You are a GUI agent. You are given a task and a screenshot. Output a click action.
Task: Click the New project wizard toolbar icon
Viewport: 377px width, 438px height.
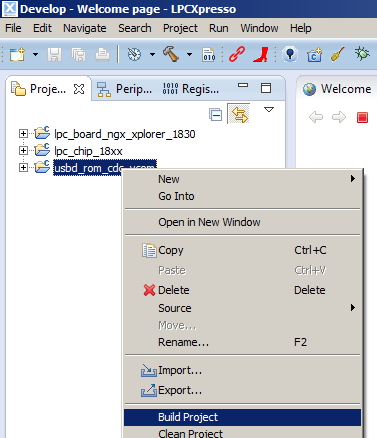point(17,54)
